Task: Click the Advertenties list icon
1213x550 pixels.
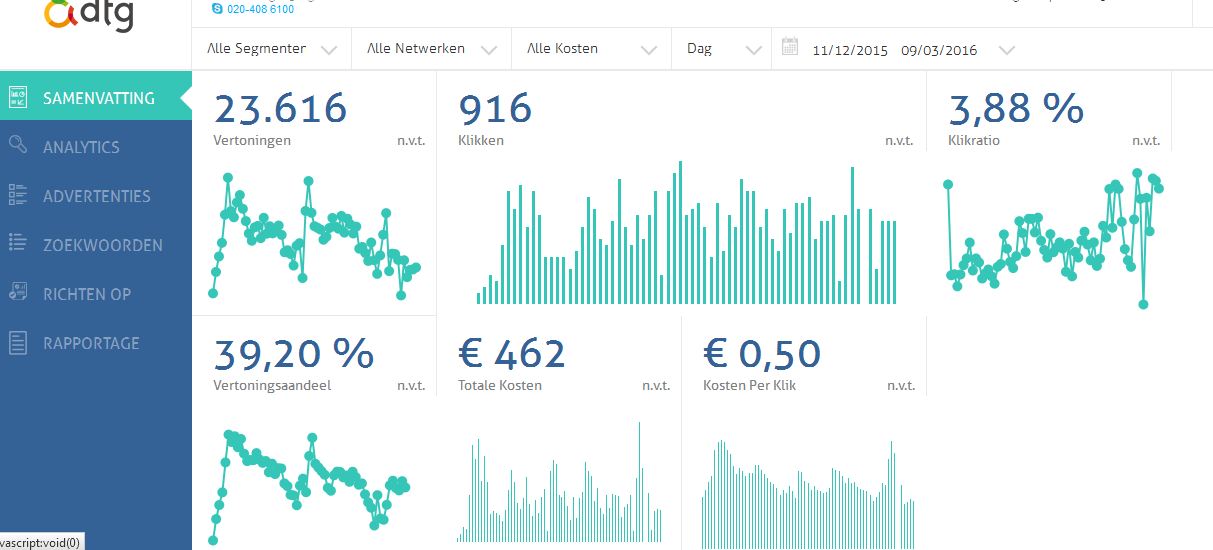Action: 18,195
